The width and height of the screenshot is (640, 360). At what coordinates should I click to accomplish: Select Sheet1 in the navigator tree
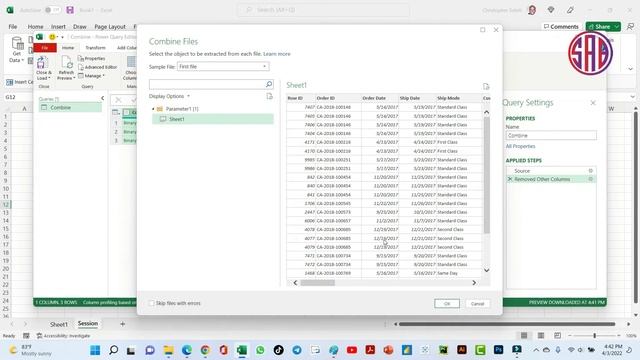click(213, 119)
